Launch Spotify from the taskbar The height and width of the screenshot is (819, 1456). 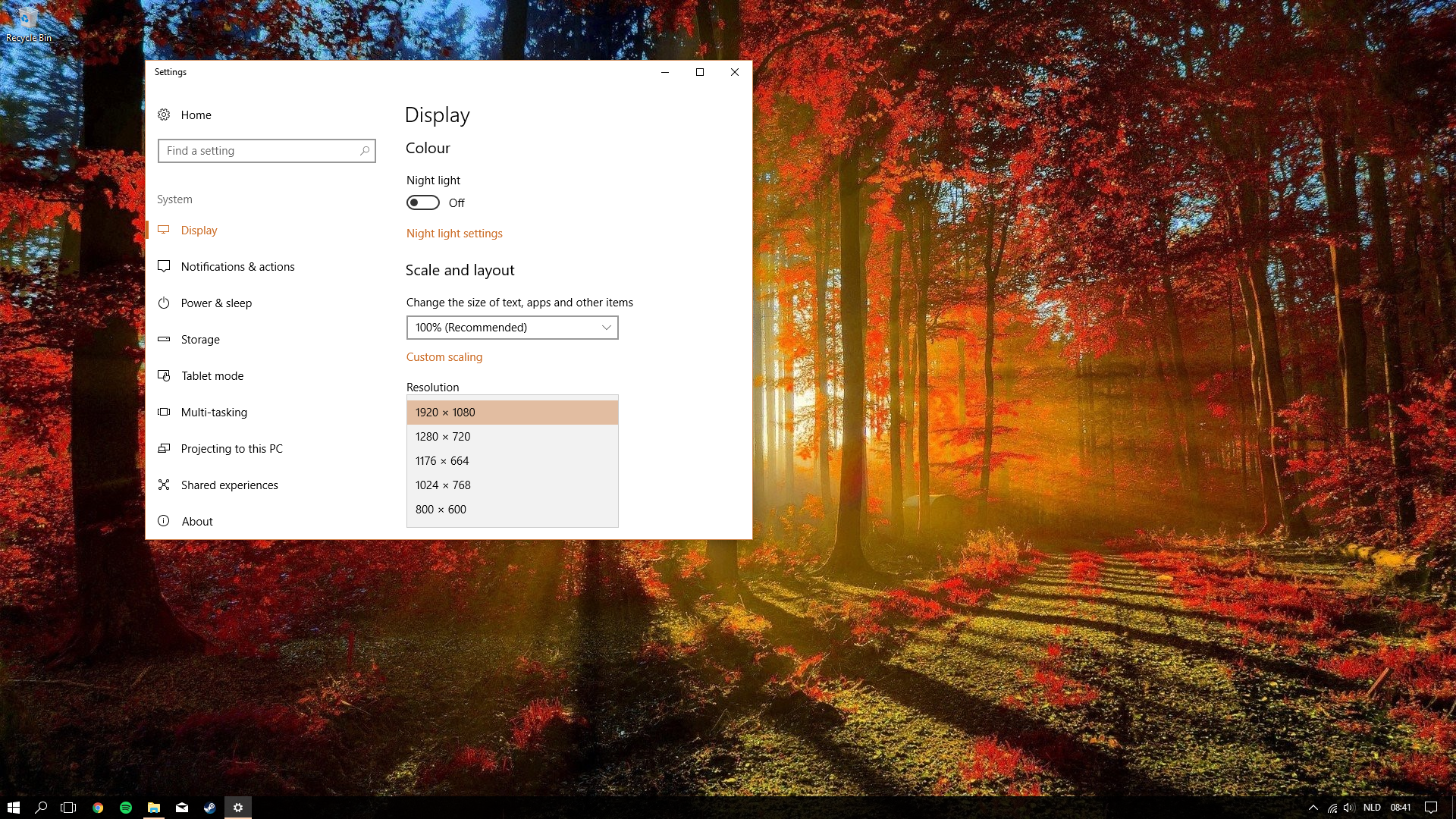126,808
